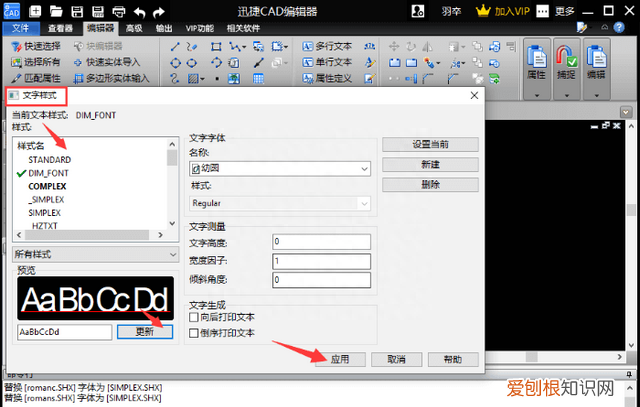The image size is (640, 407).
Task: Toggle the snap magnet tool (捕捉)
Action: coord(567,61)
